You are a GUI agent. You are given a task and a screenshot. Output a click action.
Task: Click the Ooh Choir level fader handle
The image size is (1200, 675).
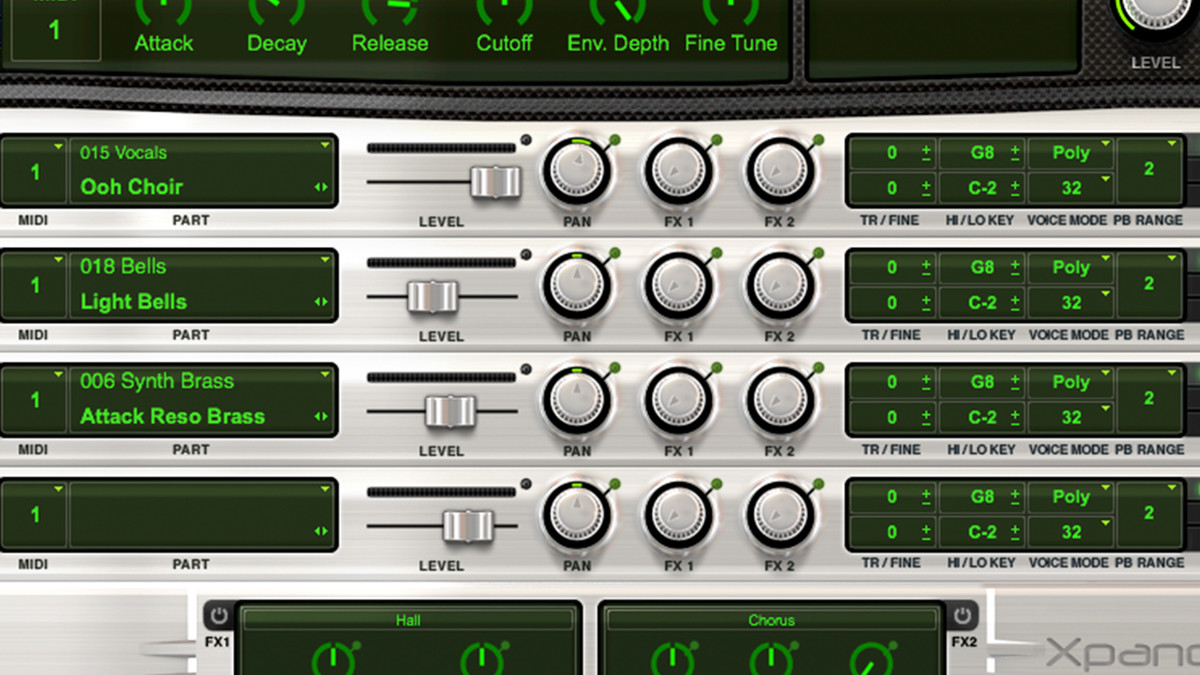click(496, 181)
